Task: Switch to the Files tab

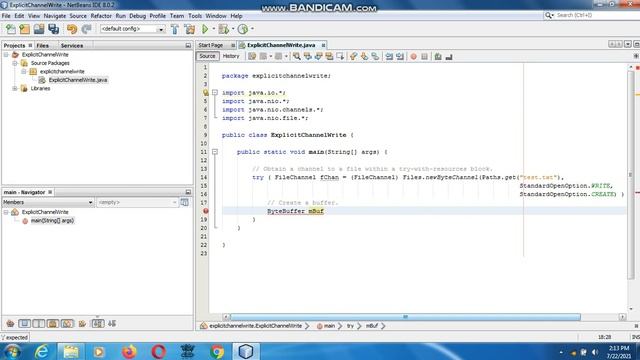Action: 42,46
